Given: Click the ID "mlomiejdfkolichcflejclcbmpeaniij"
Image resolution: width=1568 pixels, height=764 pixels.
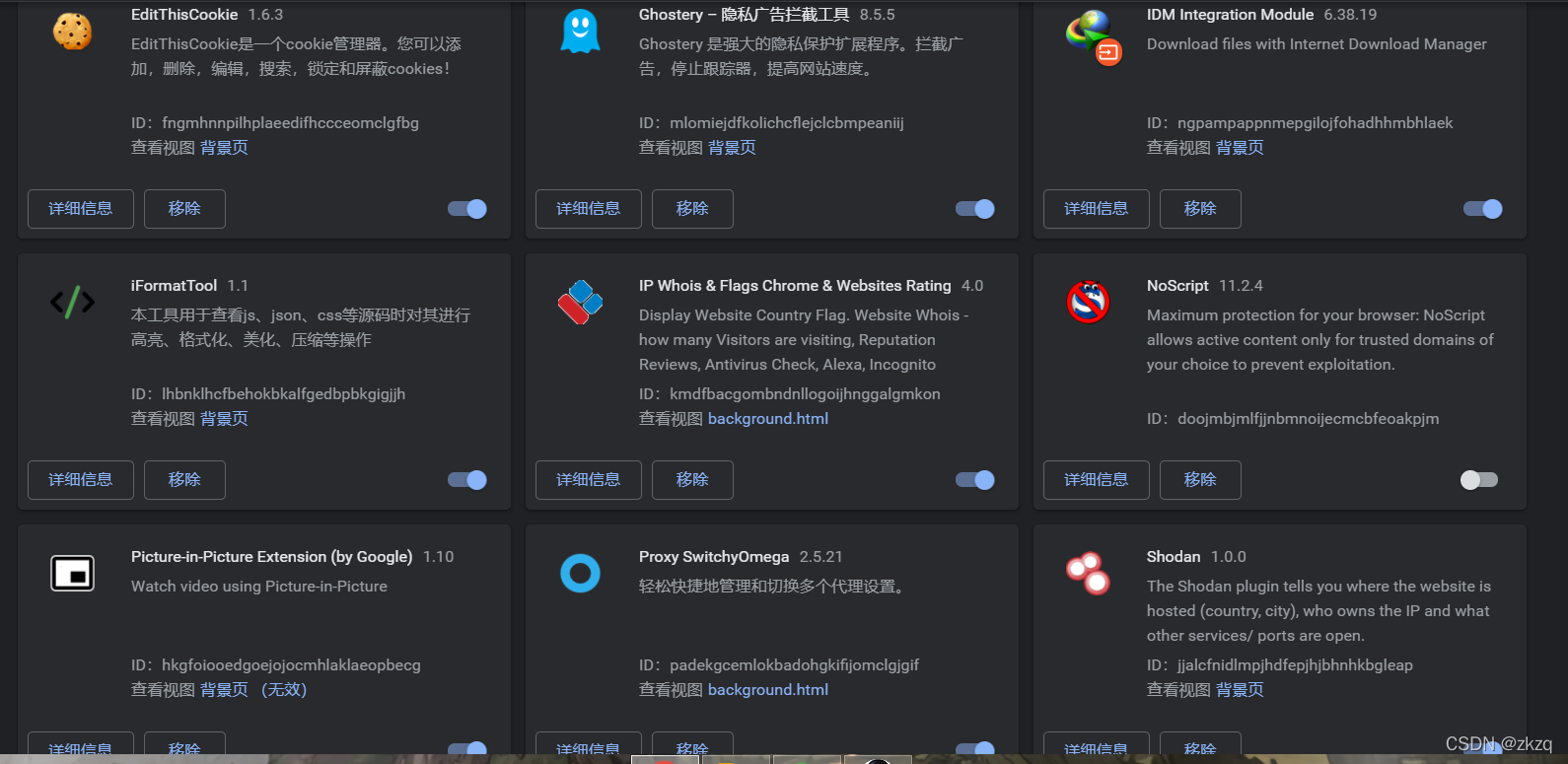Looking at the screenshot, I should click(x=787, y=123).
